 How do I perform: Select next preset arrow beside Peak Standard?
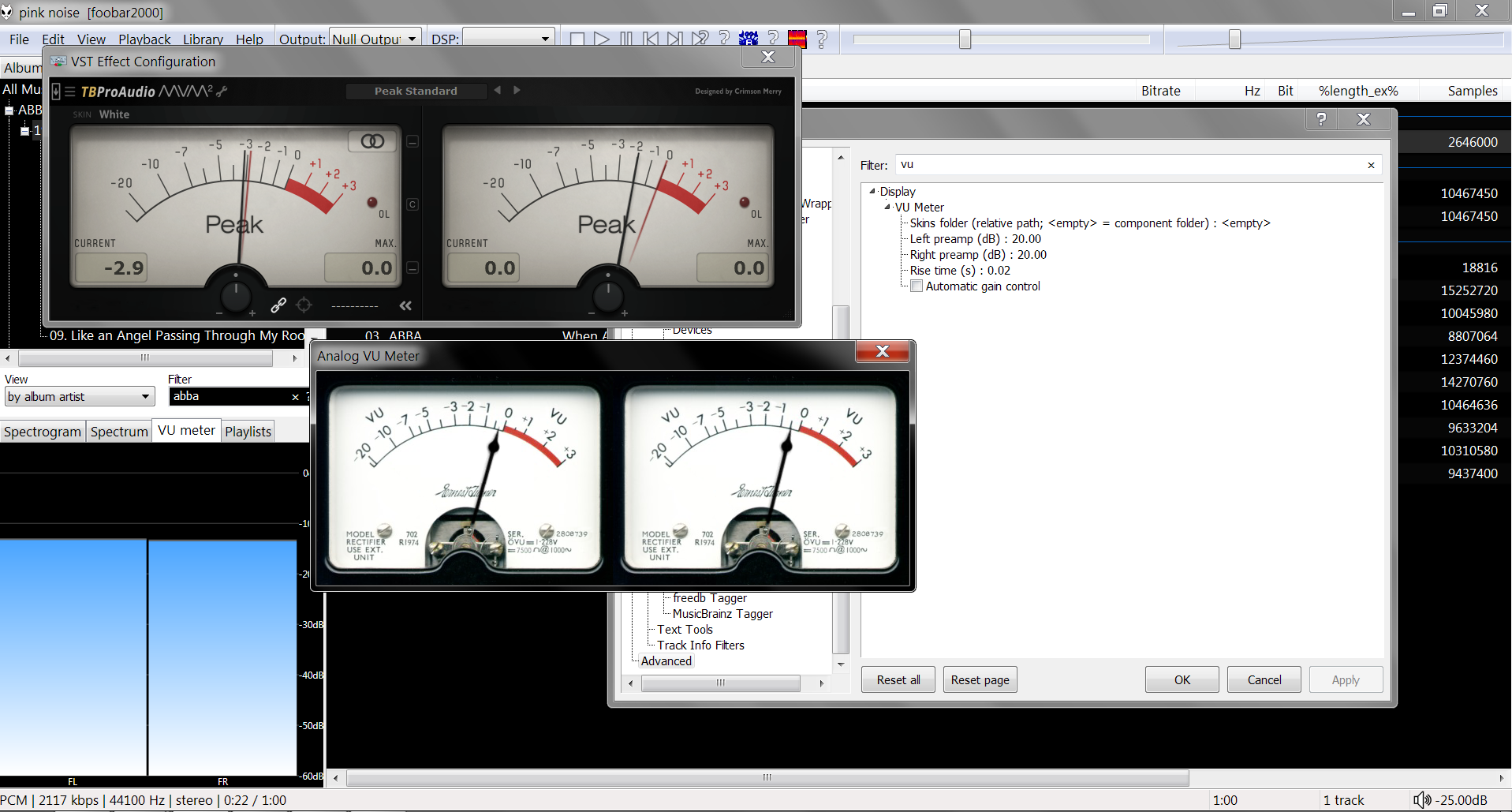pos(517,90)
